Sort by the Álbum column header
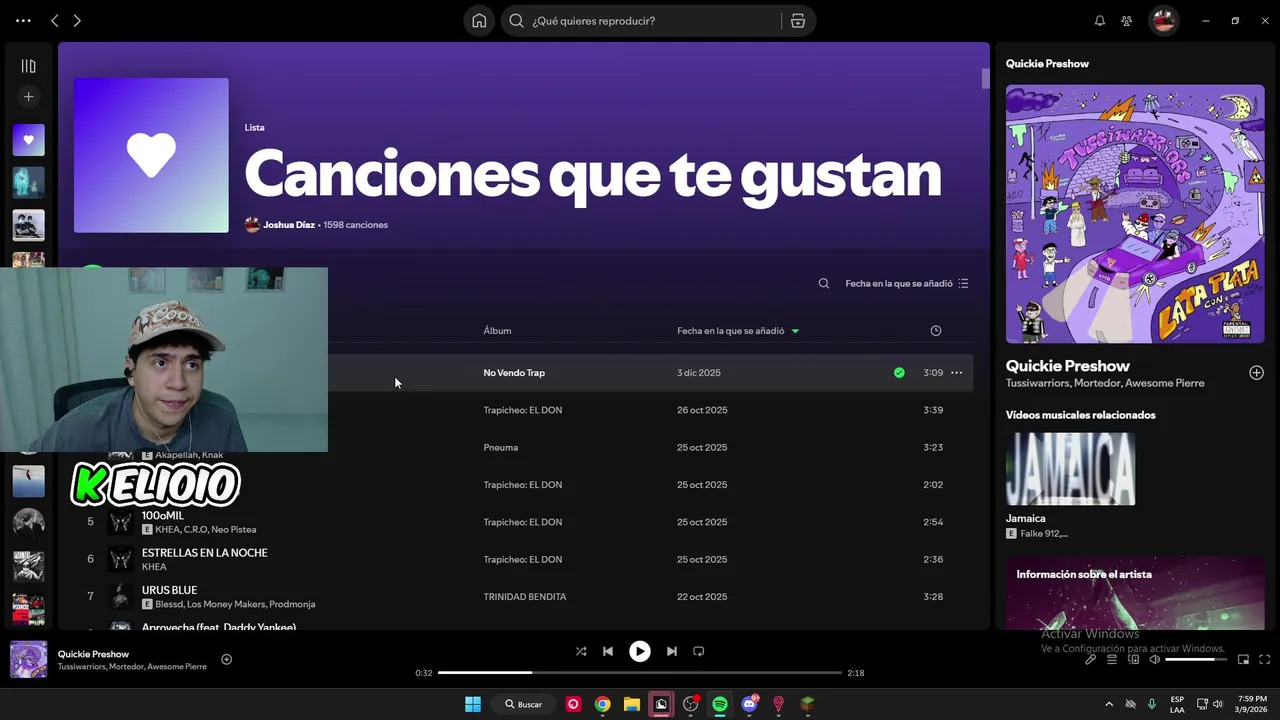This screenshot has height=720, width=1280. point(497,330)
